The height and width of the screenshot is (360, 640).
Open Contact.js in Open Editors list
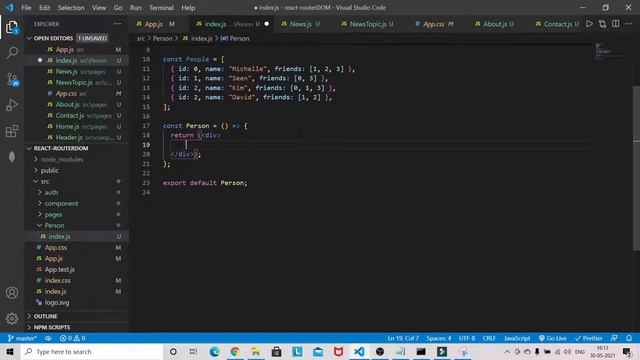point(70,116)
